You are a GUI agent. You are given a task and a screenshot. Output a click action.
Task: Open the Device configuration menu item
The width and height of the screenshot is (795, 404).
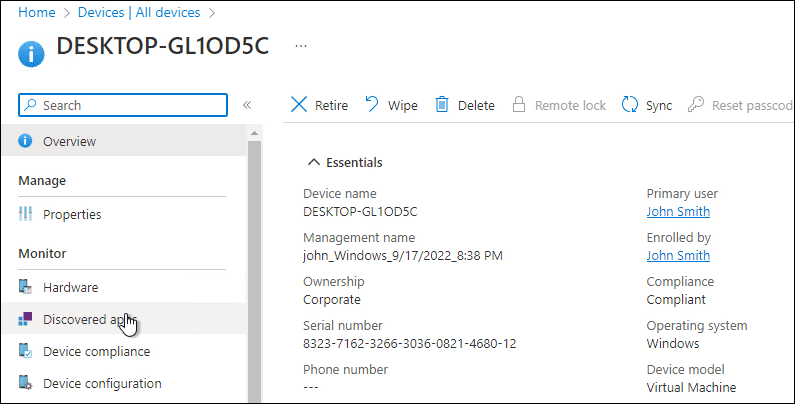click(124, 383)
